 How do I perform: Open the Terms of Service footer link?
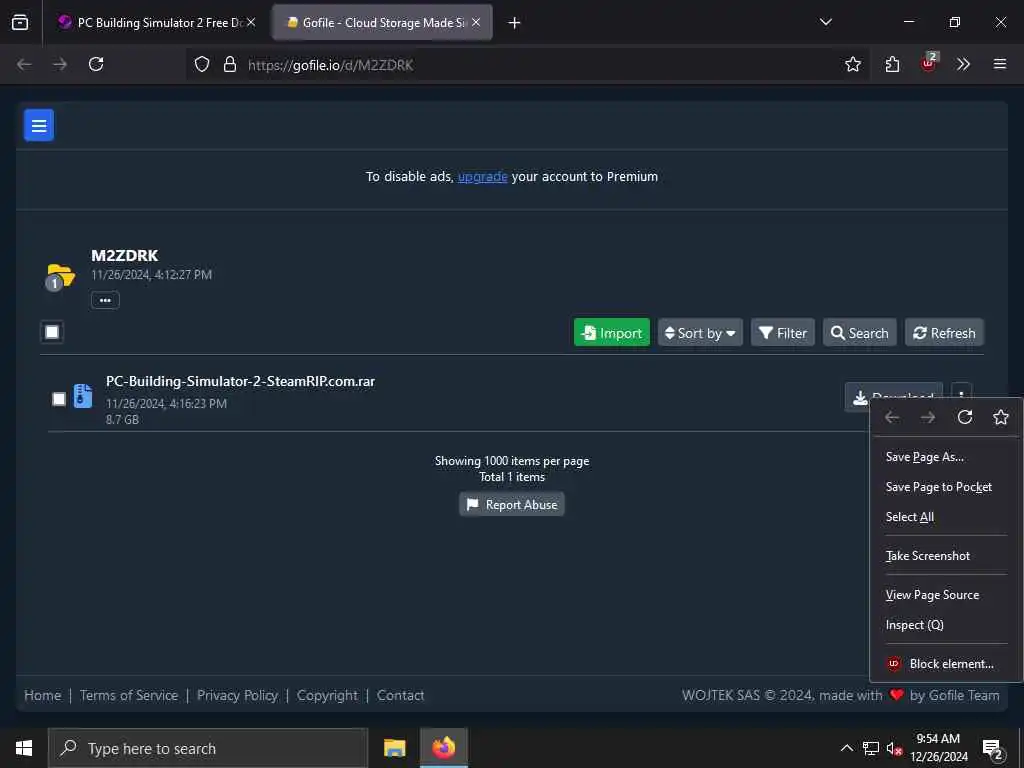(x=129, y=695)
